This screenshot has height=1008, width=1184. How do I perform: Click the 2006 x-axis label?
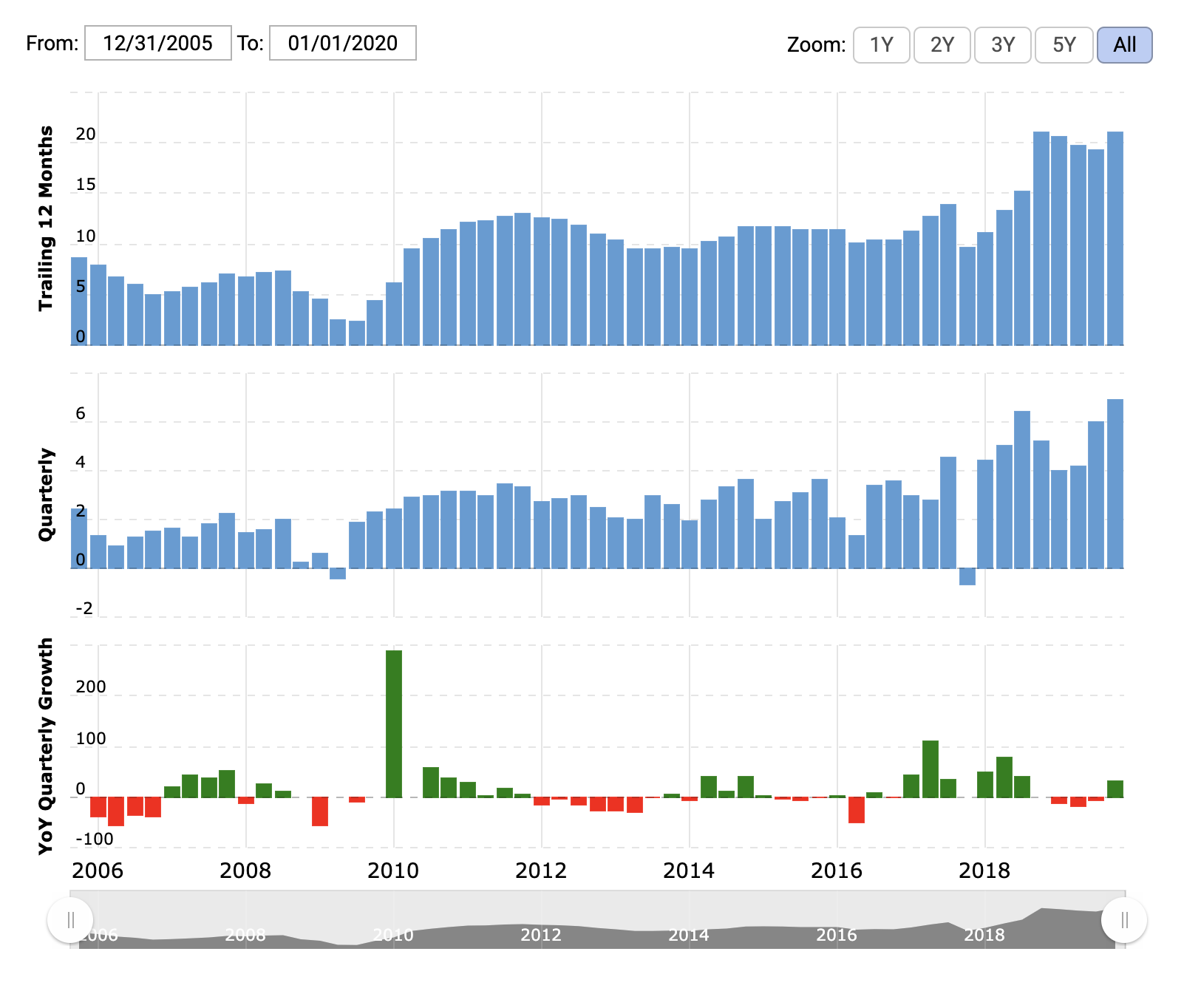click(98, 871)
